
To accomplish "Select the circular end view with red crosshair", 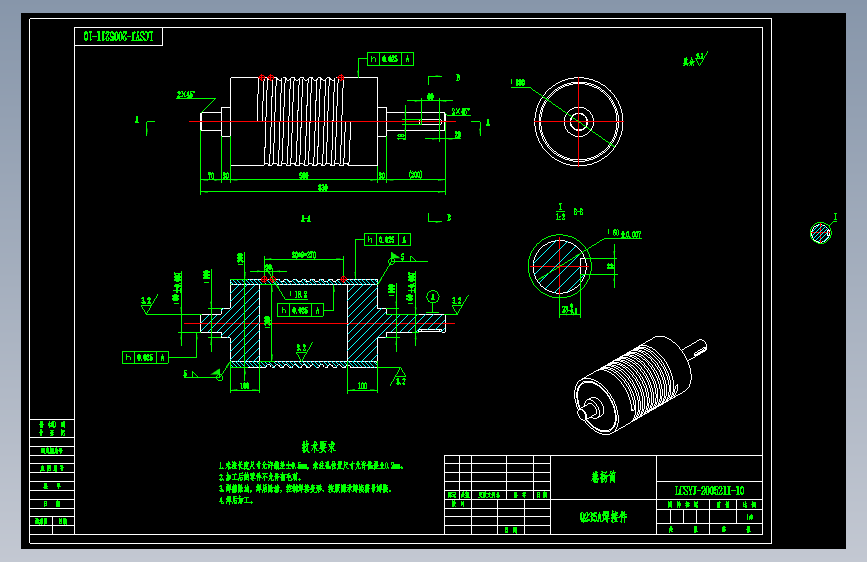I will (578, 122).
